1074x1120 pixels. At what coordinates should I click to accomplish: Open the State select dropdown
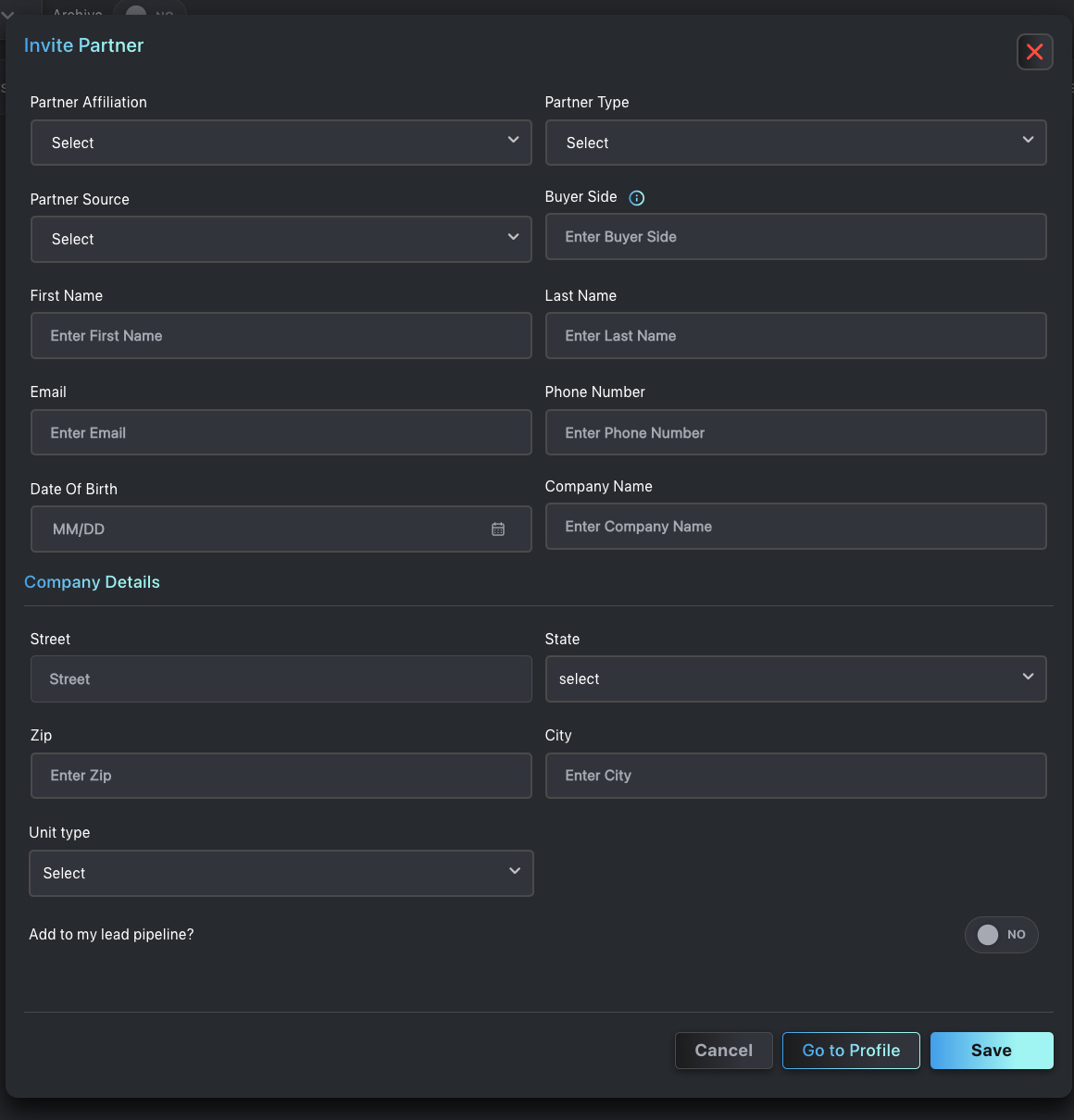pyautogui.click(x=796, y=678)
